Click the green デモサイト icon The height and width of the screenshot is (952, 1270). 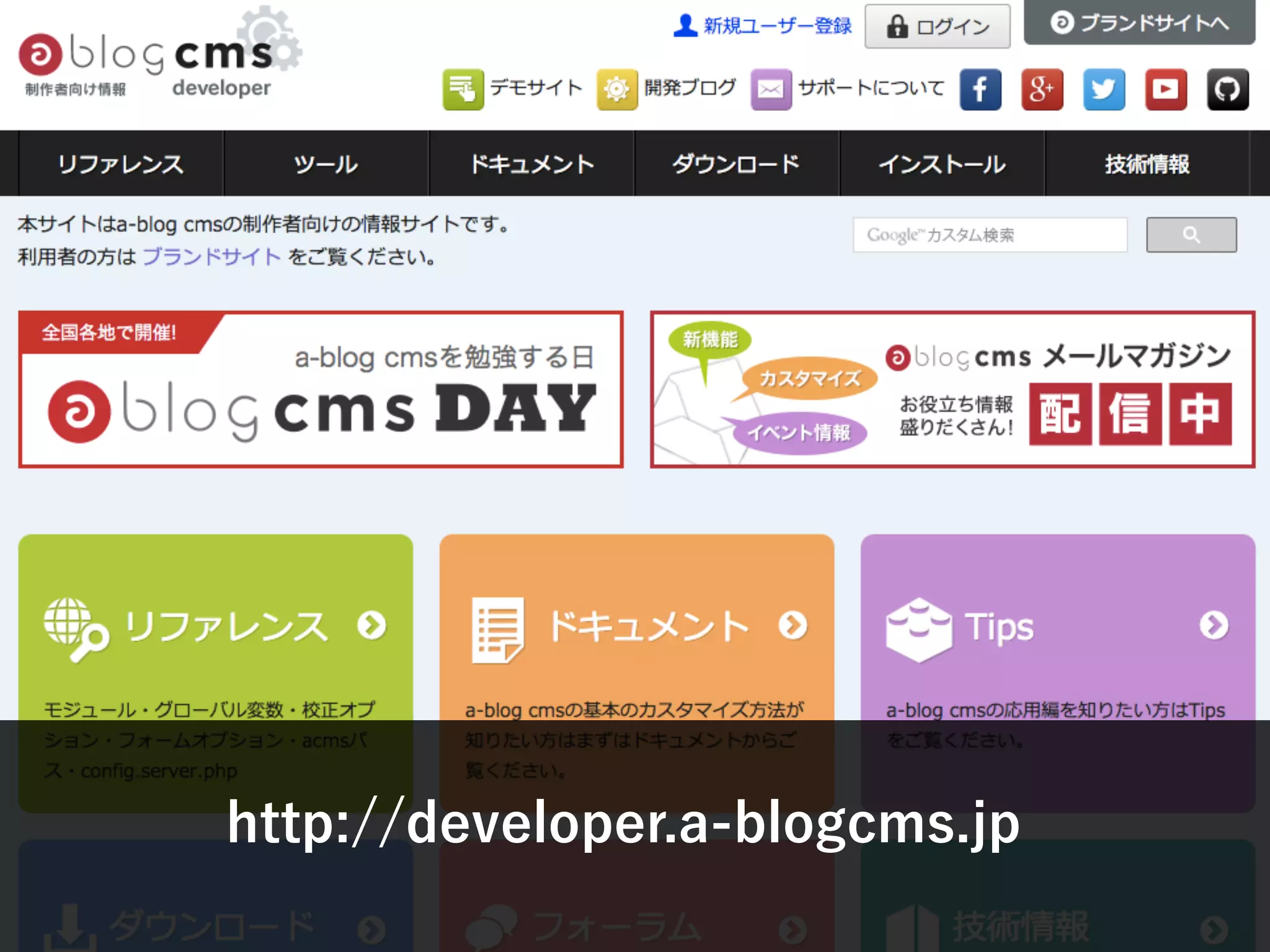coord(463,89)
